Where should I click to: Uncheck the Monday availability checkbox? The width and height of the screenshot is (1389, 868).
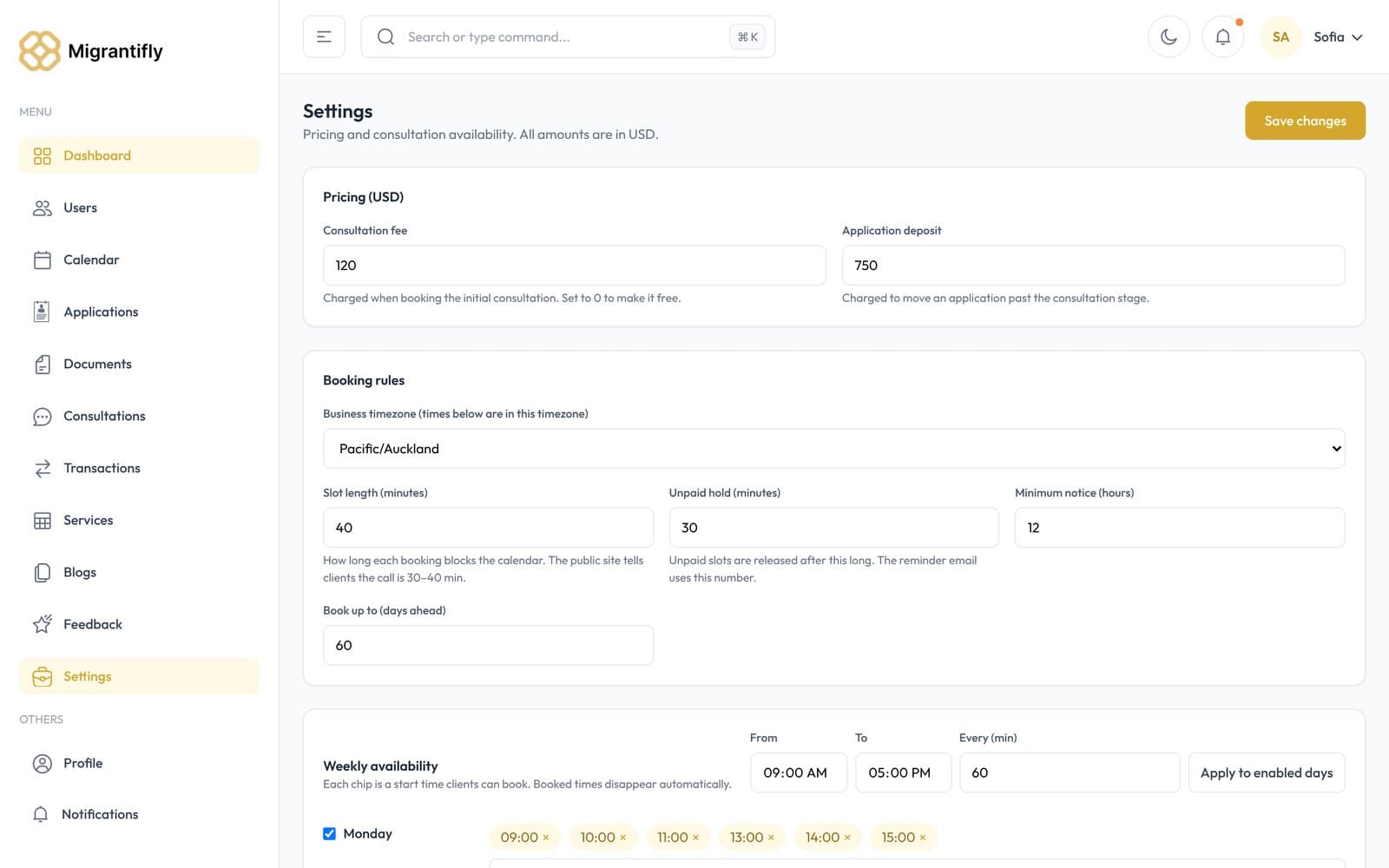tap(330, 834)
